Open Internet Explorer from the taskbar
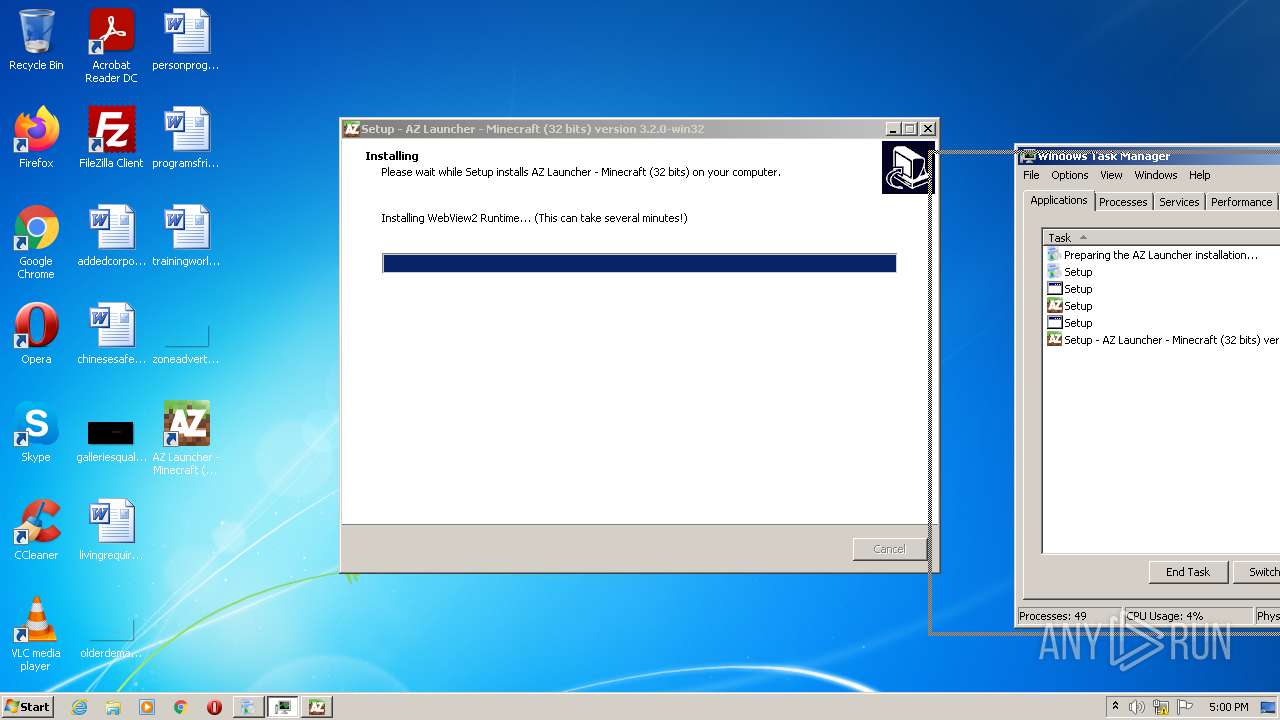The width and height of the screenshot is (1280, 720). click(x=79, y=707)
